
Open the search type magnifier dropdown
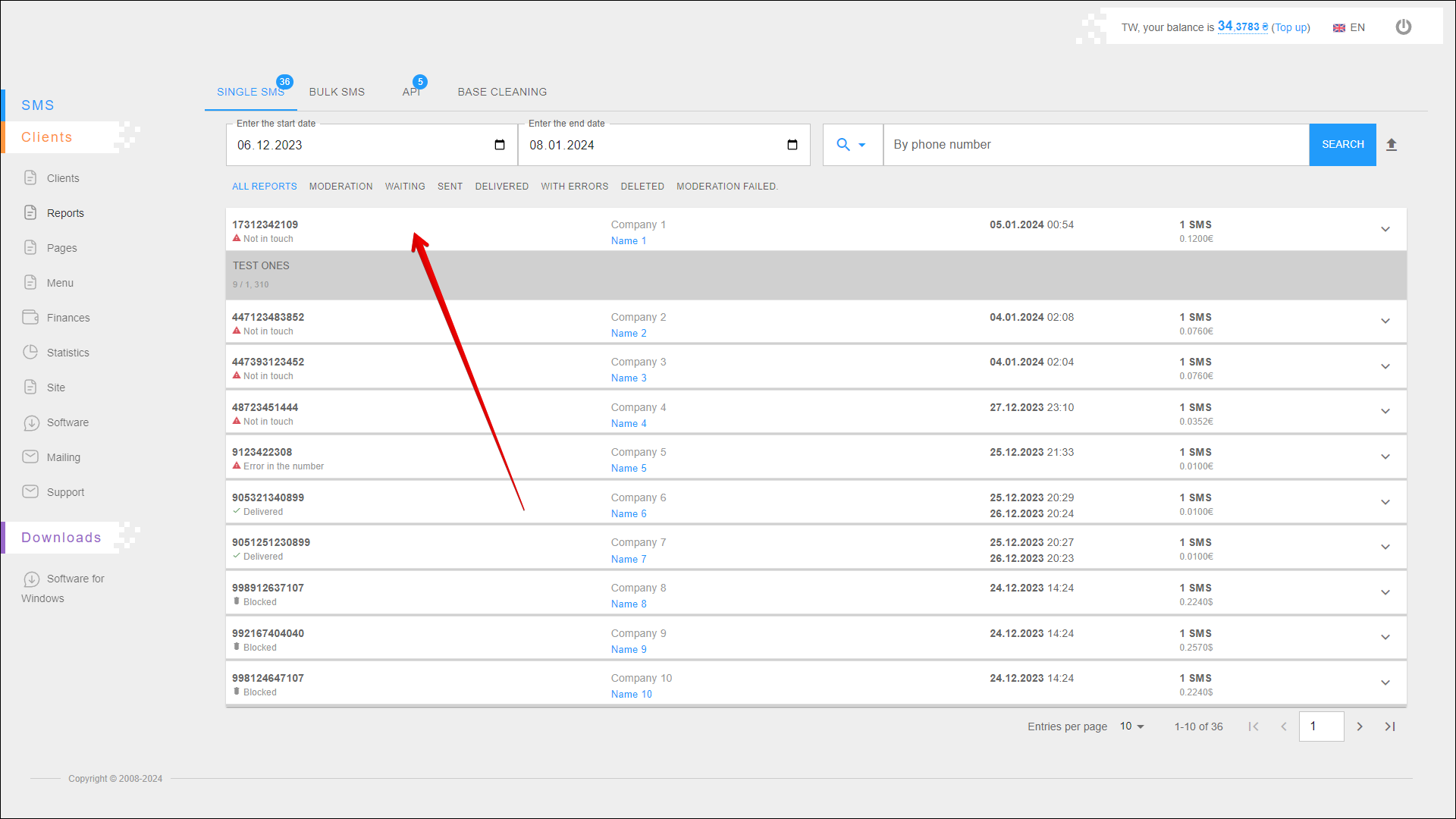851,145
